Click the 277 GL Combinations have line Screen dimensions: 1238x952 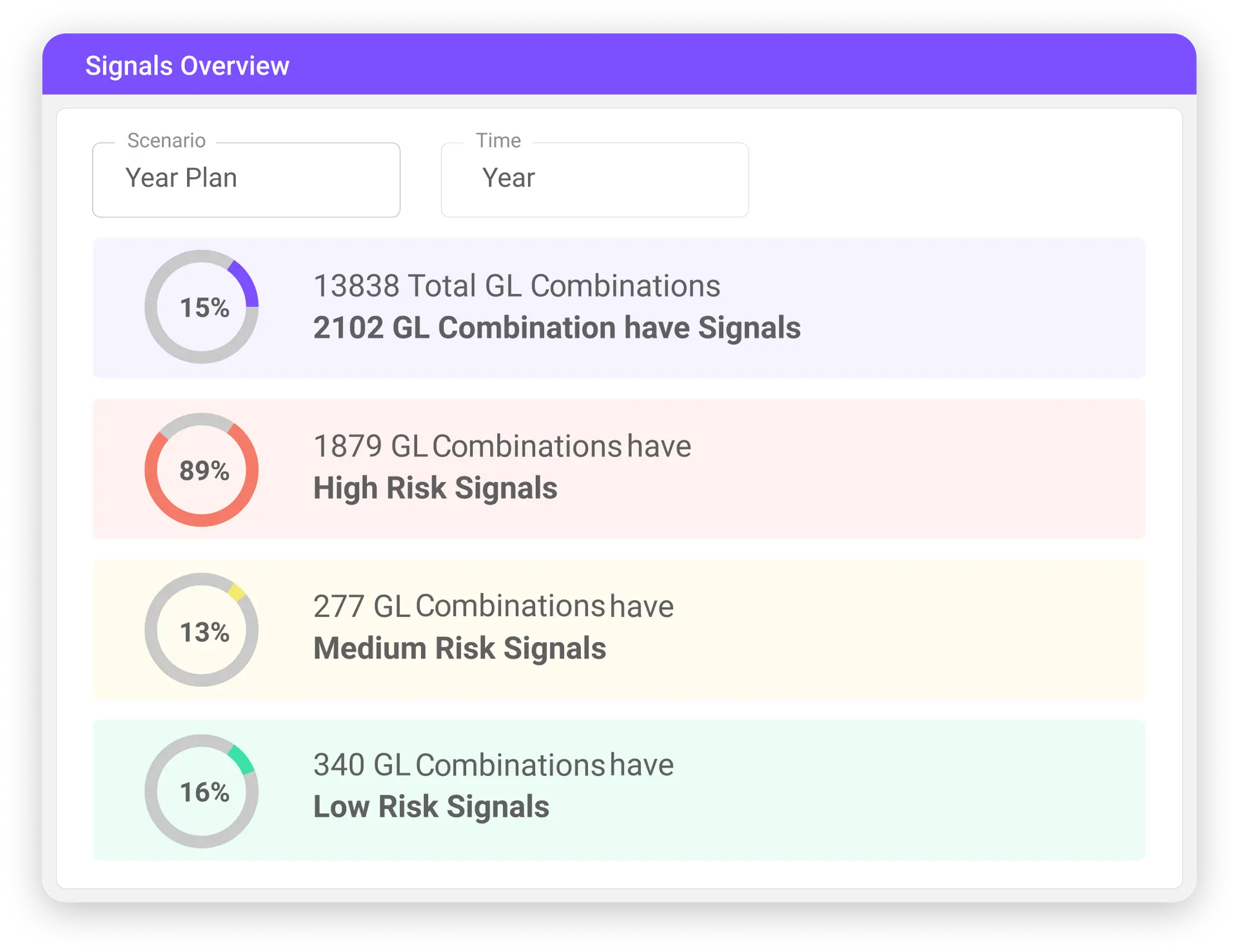(493, 606)
